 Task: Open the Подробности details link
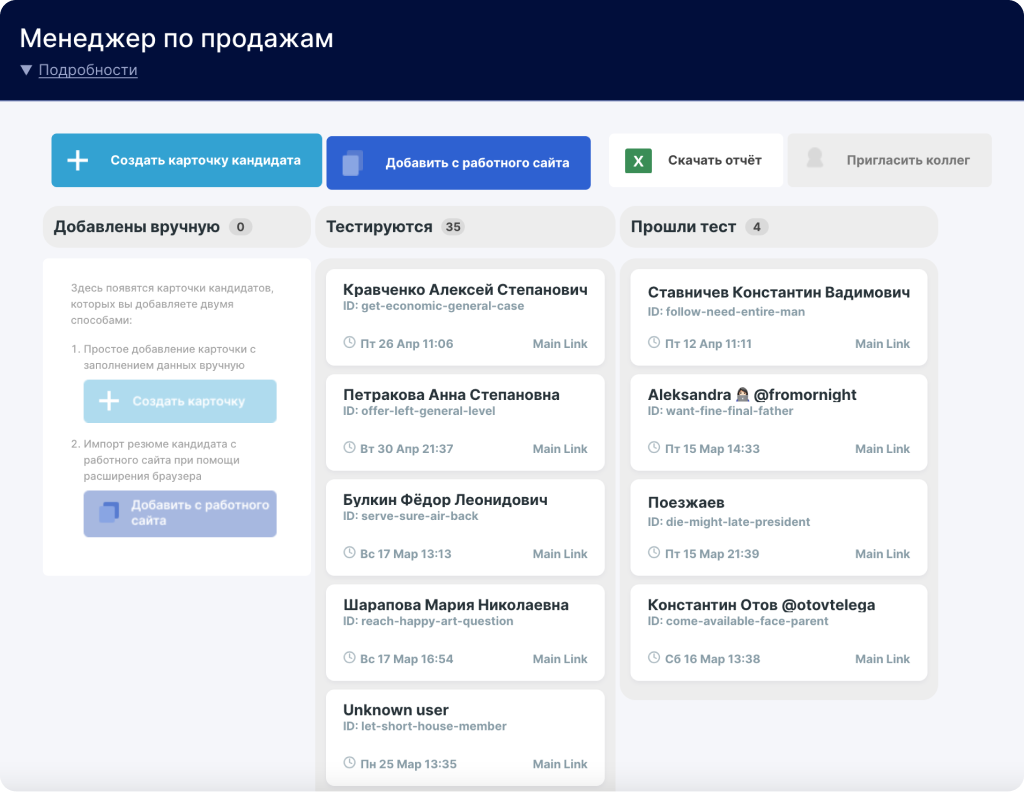(88, 70)
